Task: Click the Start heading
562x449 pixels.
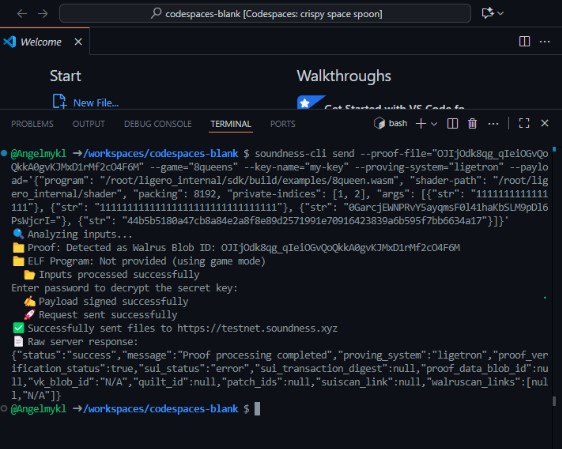Action: pos(65,76)
